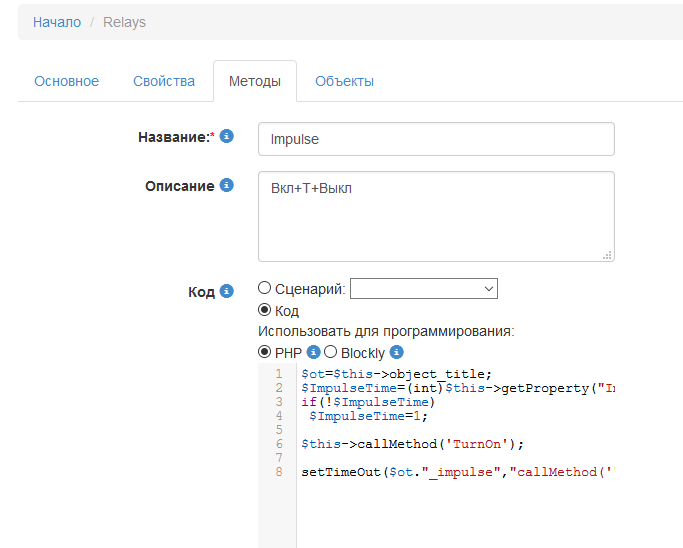This screenshot has width=683, height=548.
Task: Go to Начало breadcrumb link
Action: point(57,22)
